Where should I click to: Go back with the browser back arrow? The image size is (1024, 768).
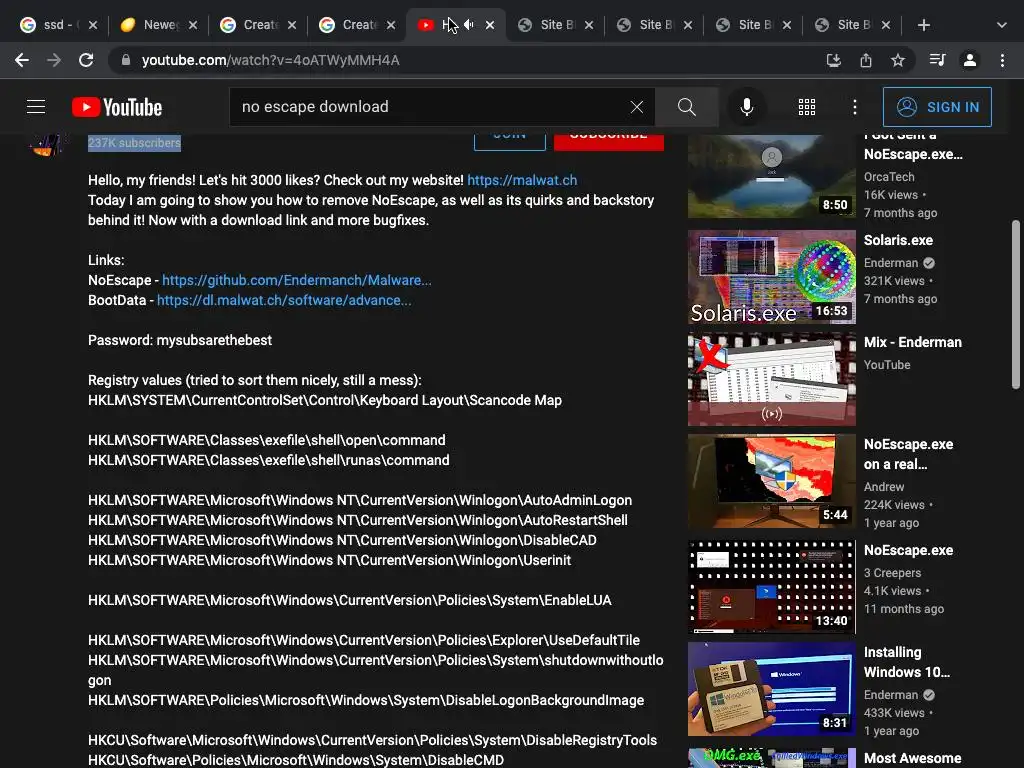(x=22, y=60)
